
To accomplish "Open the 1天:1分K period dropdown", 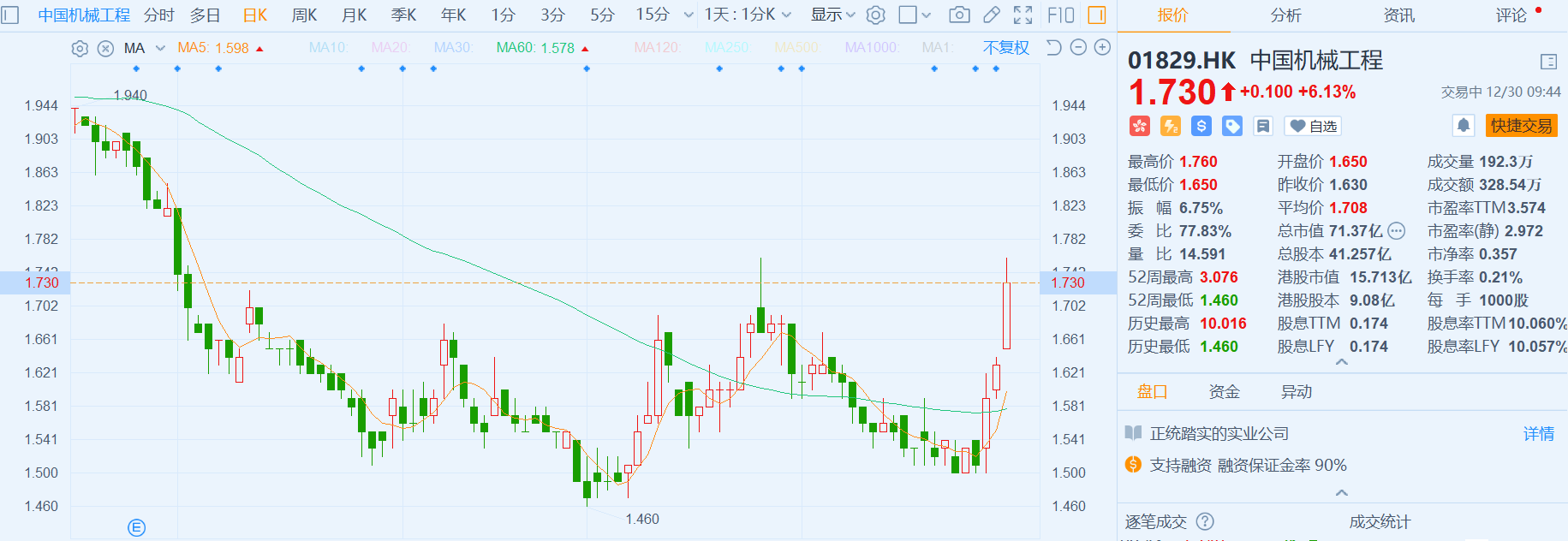I will pyautogui.click(x=748, y=15).
